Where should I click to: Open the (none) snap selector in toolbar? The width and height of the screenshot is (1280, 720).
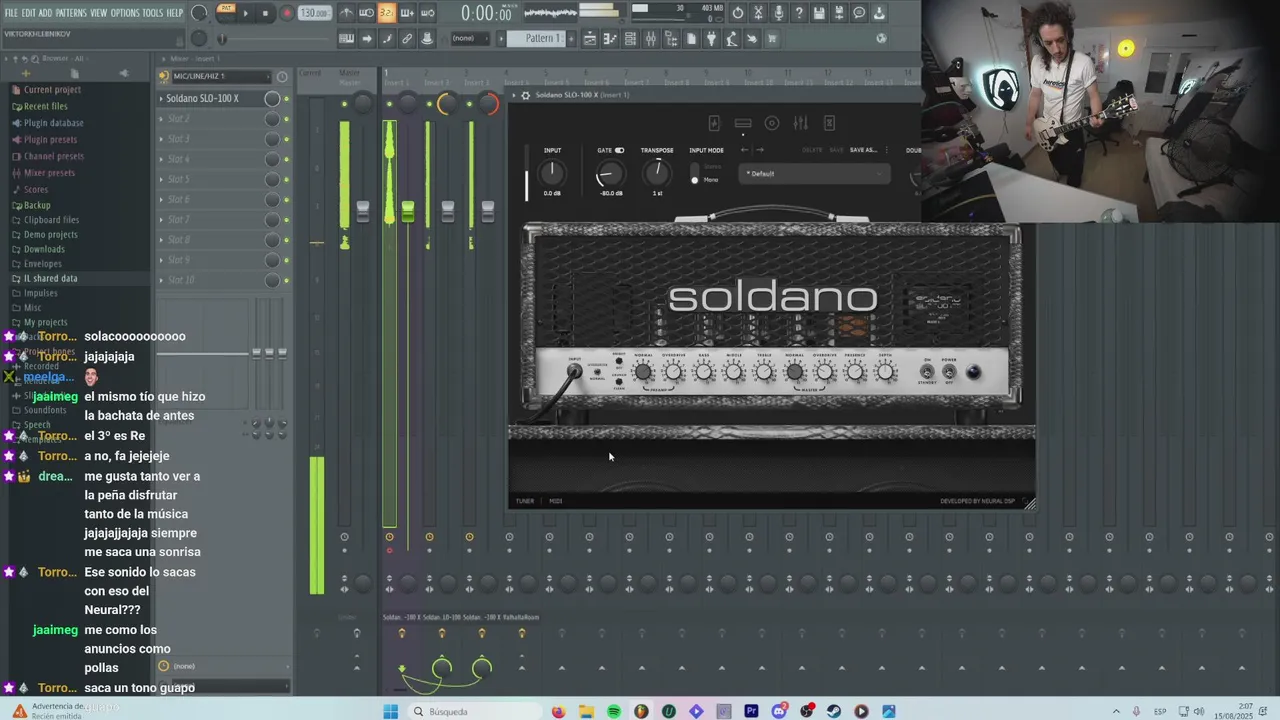coord(472,38)
